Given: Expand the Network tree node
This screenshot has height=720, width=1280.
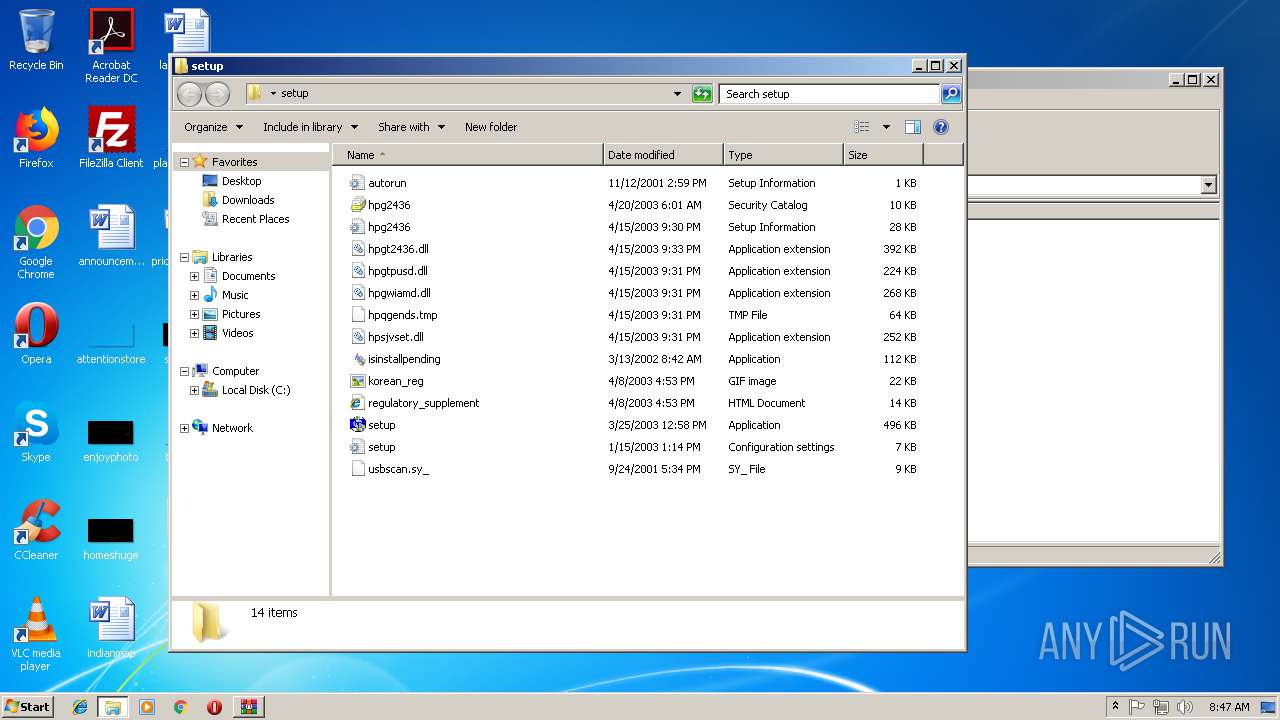Looking at the screenshot, I should tap(184, 428).
